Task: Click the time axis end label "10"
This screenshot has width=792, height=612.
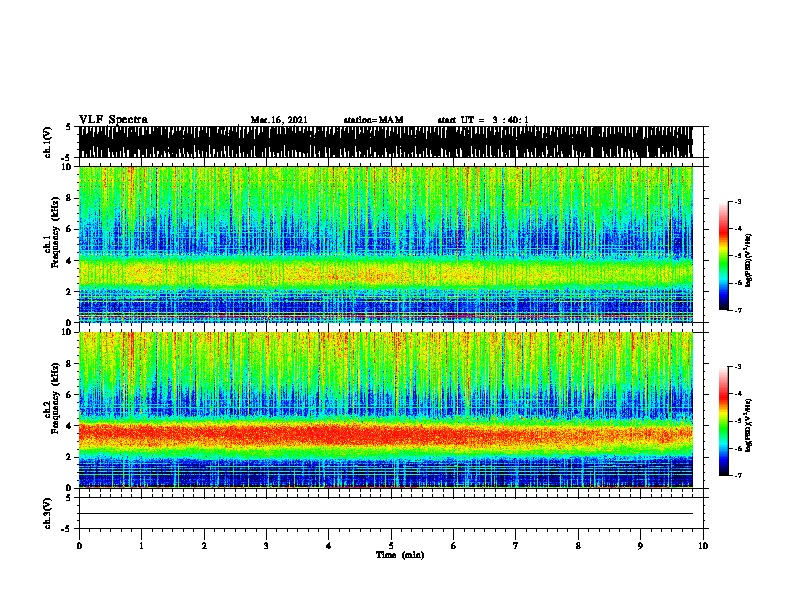Action: point(703,546)
